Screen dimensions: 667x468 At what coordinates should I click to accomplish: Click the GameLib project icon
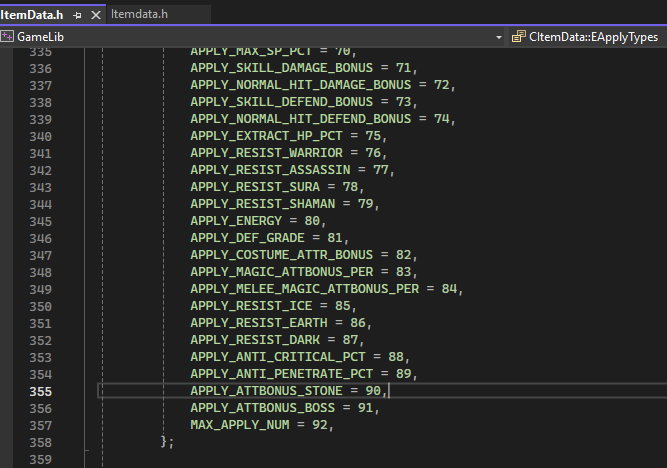click(8, 36)
